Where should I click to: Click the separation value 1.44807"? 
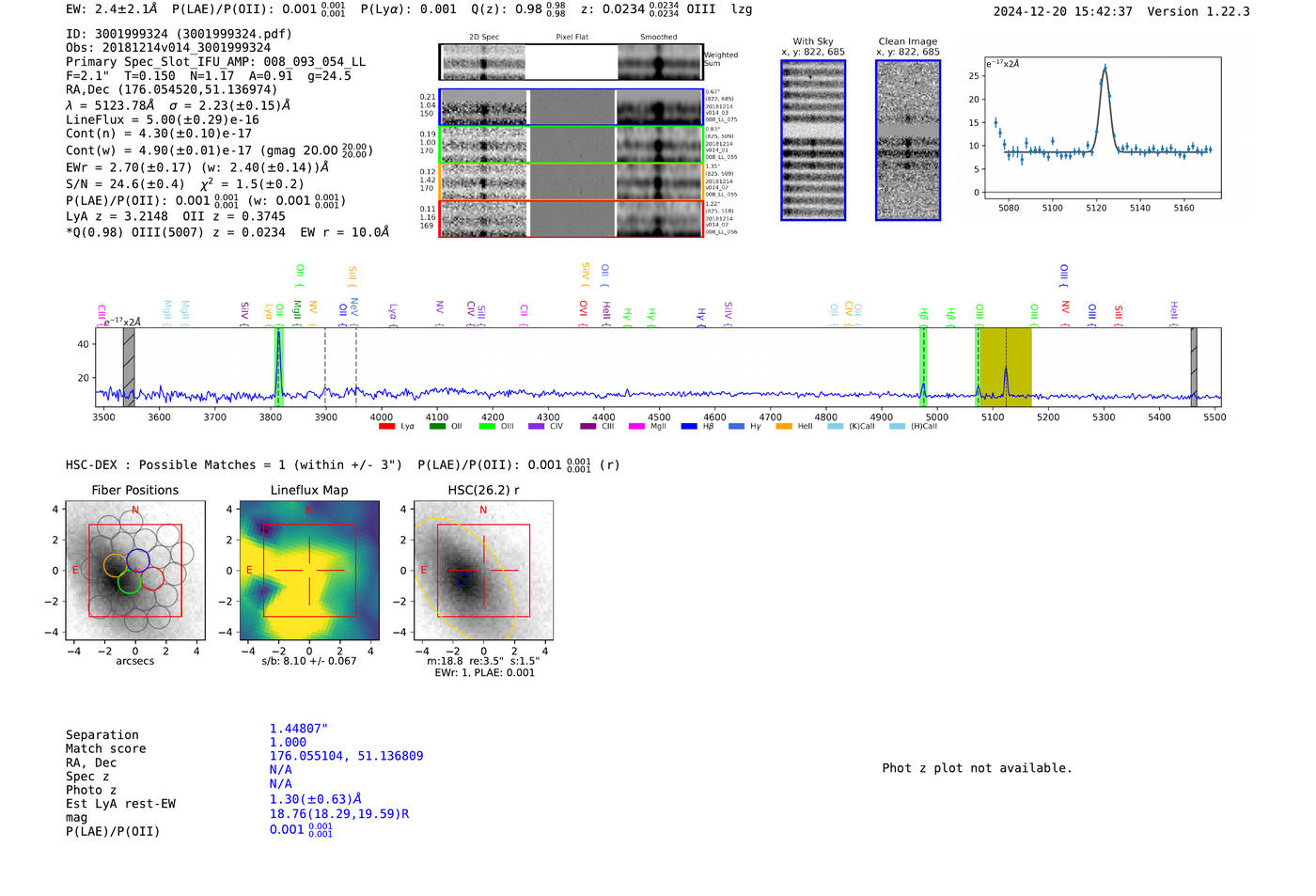coord(299,729)
